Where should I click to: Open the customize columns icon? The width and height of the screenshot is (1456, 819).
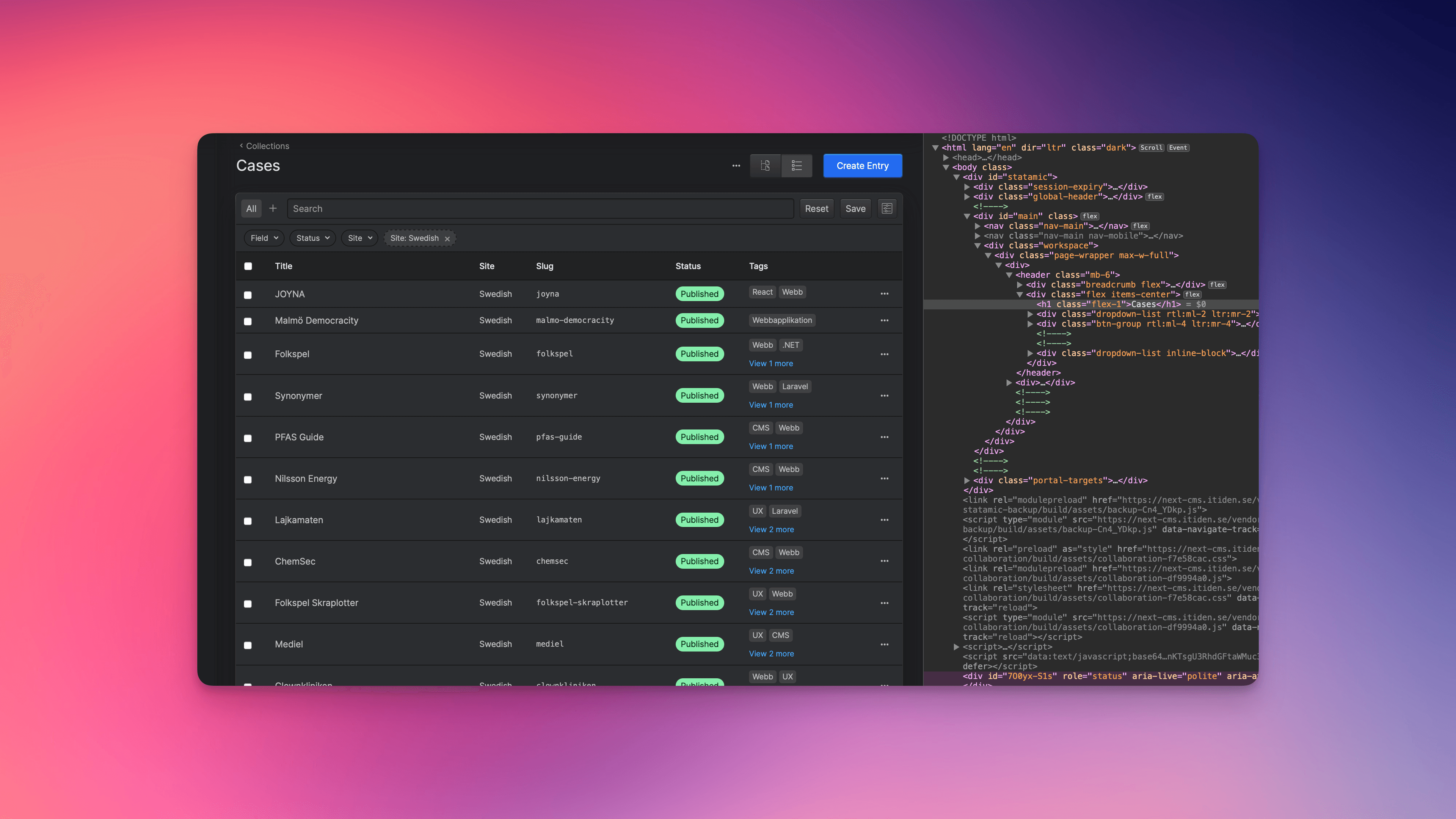(x=887, y=209)
